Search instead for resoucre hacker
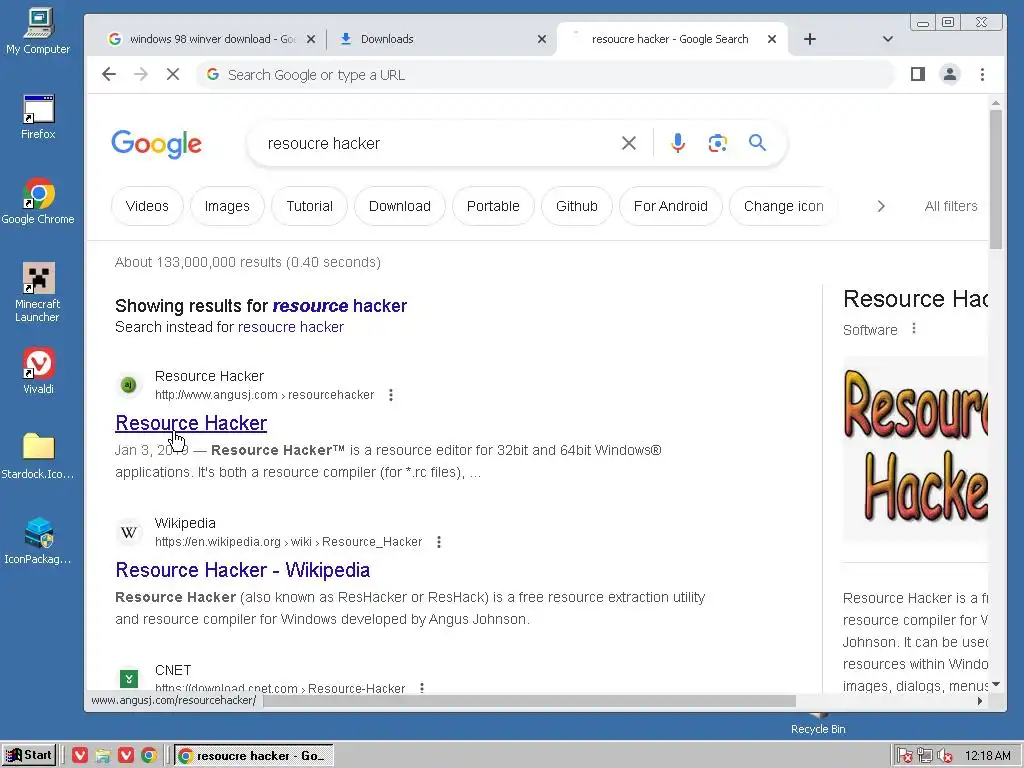 click(291, 327)
